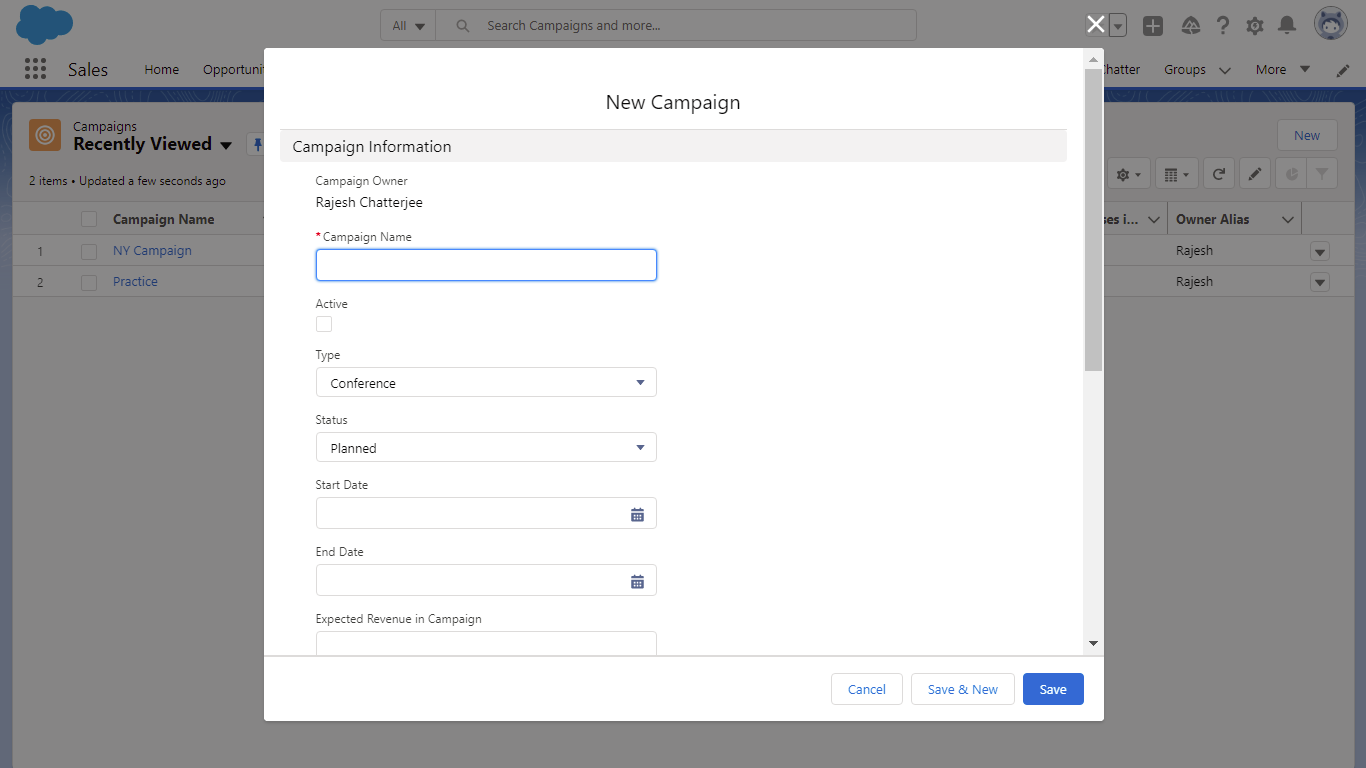The width and height of the screenshot is (1366, 768).
Task: Click the Save & New button
Action: pos(962,689)
